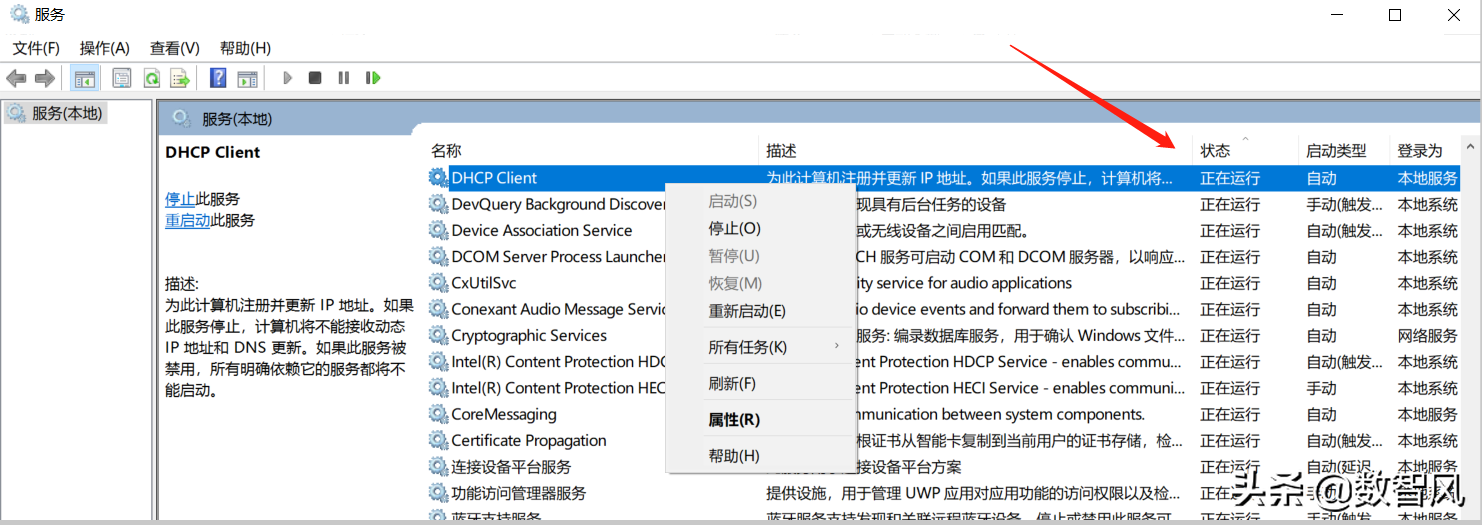The height and width of the screenshot is (525, 1482).
Task: Toggle the Show/Hide Console Tree button
Action: click(85, 78)
